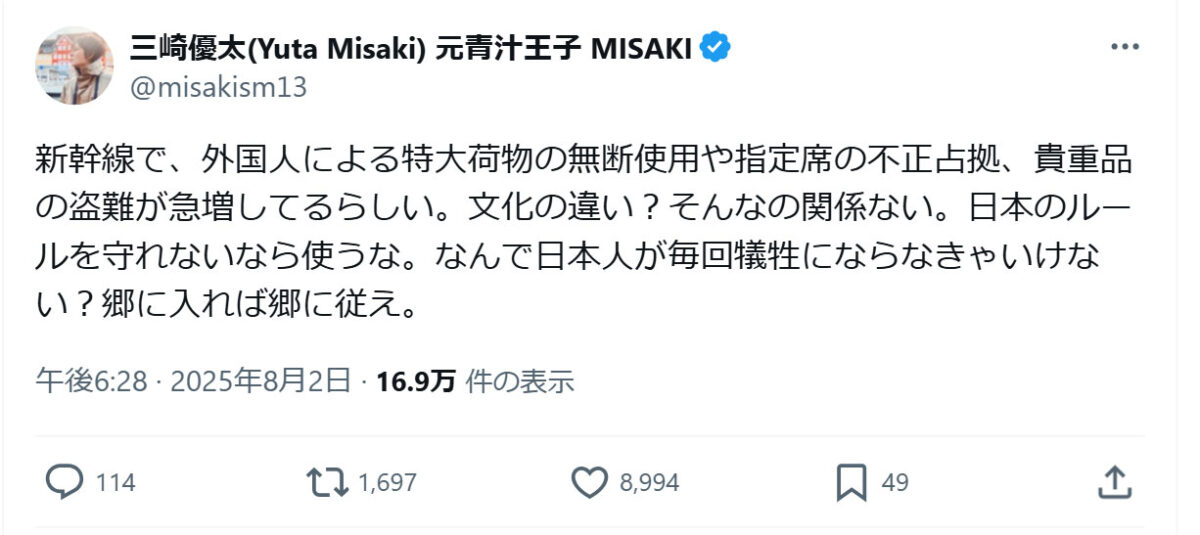Open view stats showing 16.9万
1200x535 pixels.
pyautogui.click(x=416, y=381)
